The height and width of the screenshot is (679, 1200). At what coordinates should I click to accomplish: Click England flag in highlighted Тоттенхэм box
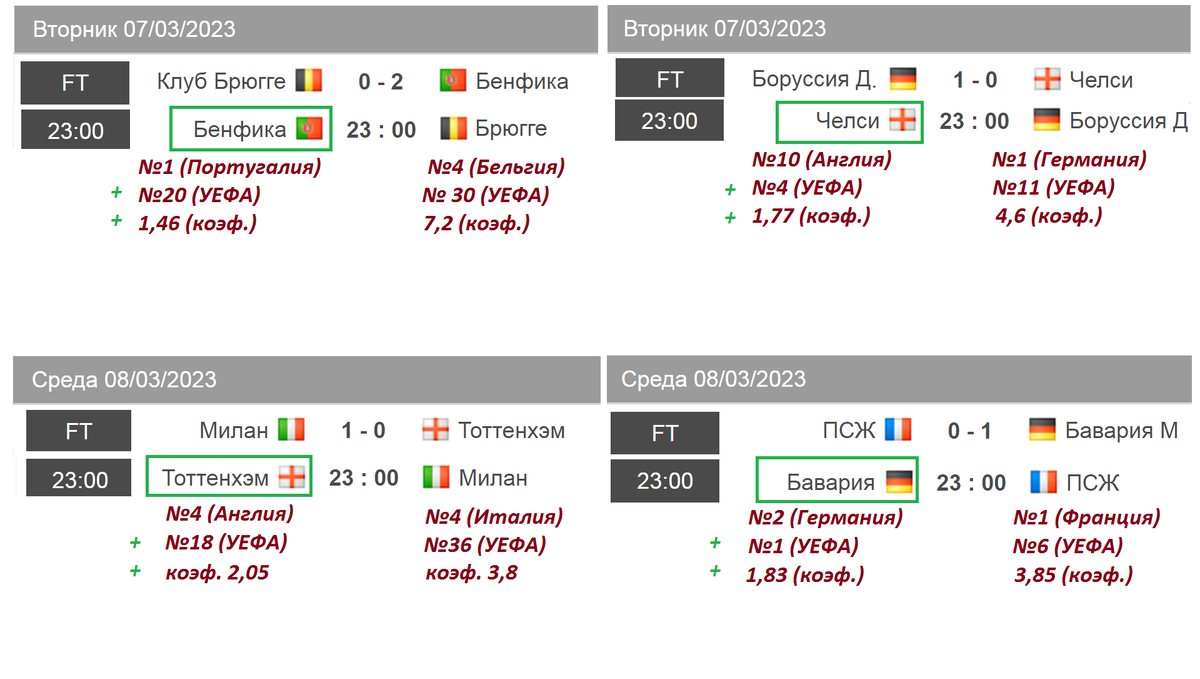coord(291,477)
